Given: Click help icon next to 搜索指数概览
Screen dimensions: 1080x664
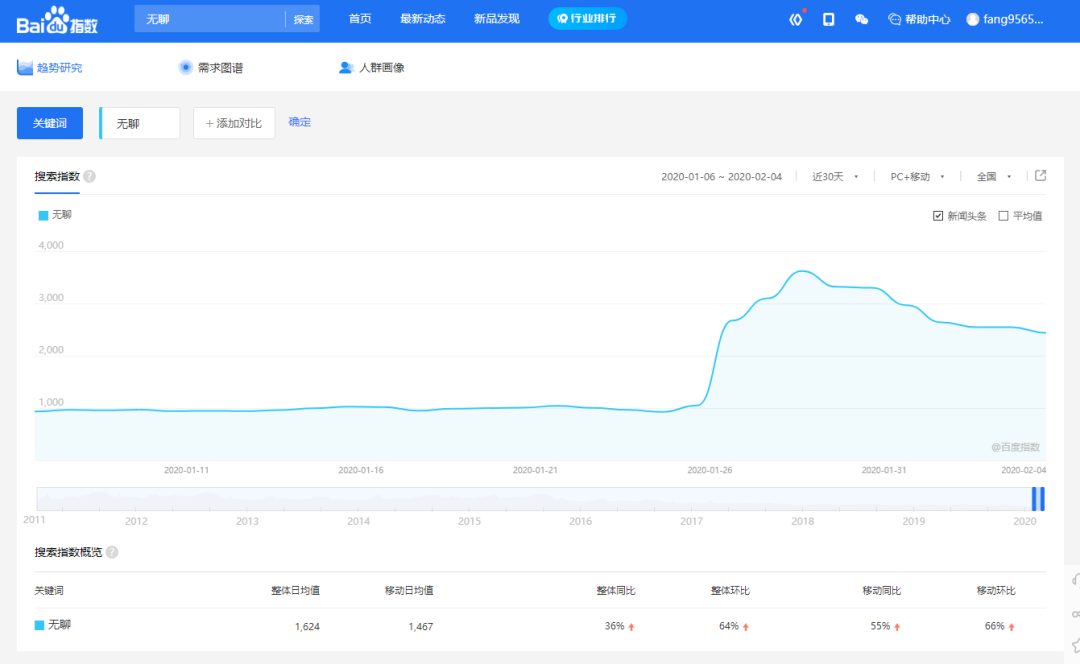Looking at the screenshot, I should [x=112, y=552].
